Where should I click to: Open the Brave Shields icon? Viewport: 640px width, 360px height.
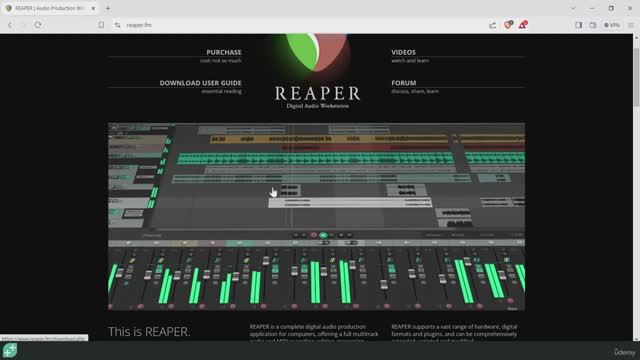coord(508,25)
